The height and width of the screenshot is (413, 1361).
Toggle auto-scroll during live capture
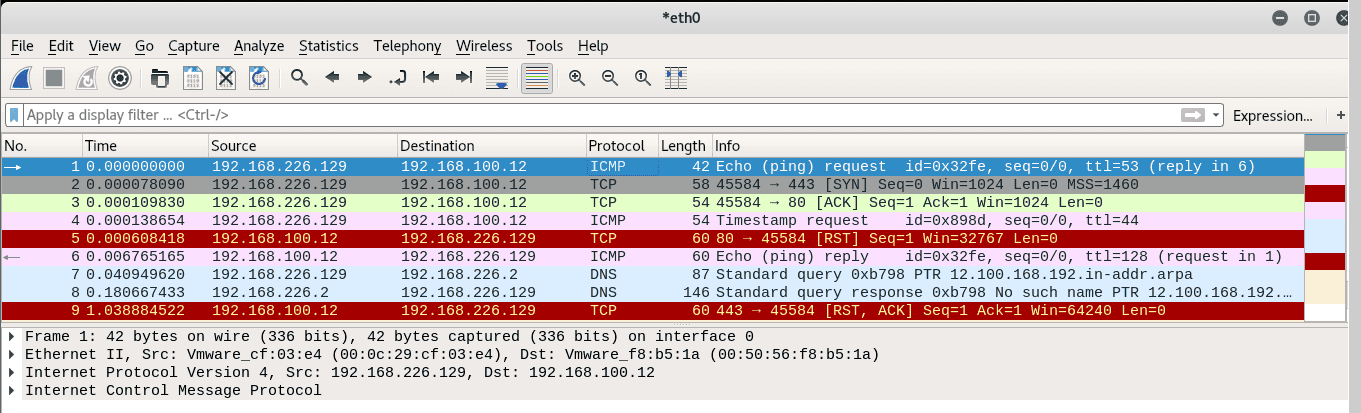point(497,78)
